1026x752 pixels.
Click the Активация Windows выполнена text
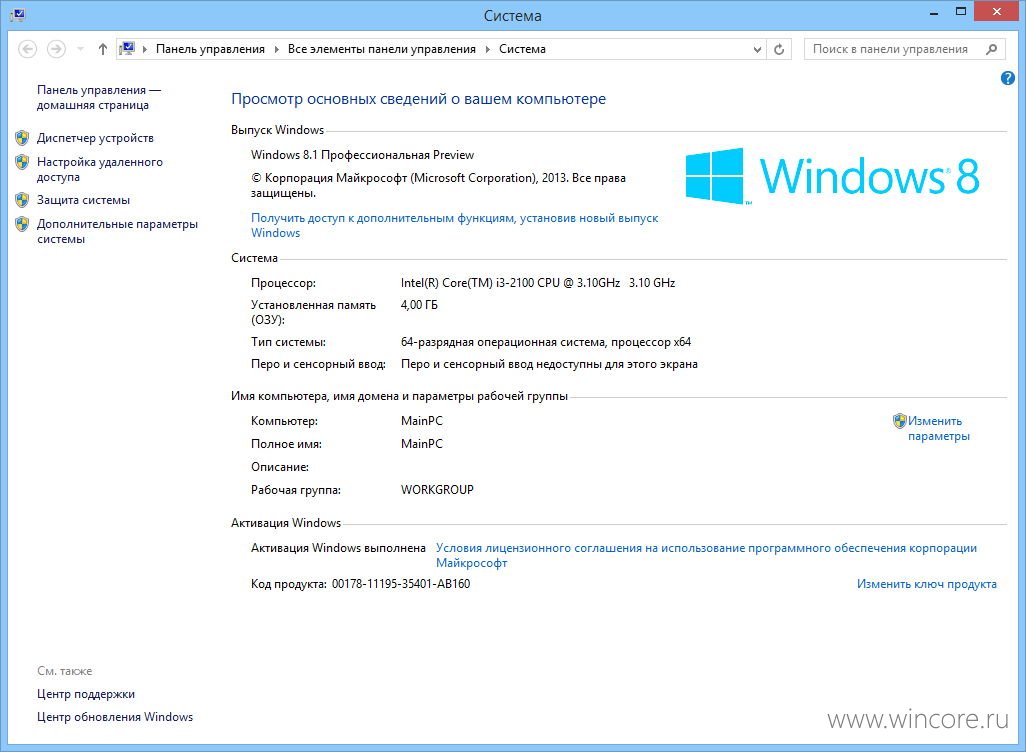pos(338,548)
